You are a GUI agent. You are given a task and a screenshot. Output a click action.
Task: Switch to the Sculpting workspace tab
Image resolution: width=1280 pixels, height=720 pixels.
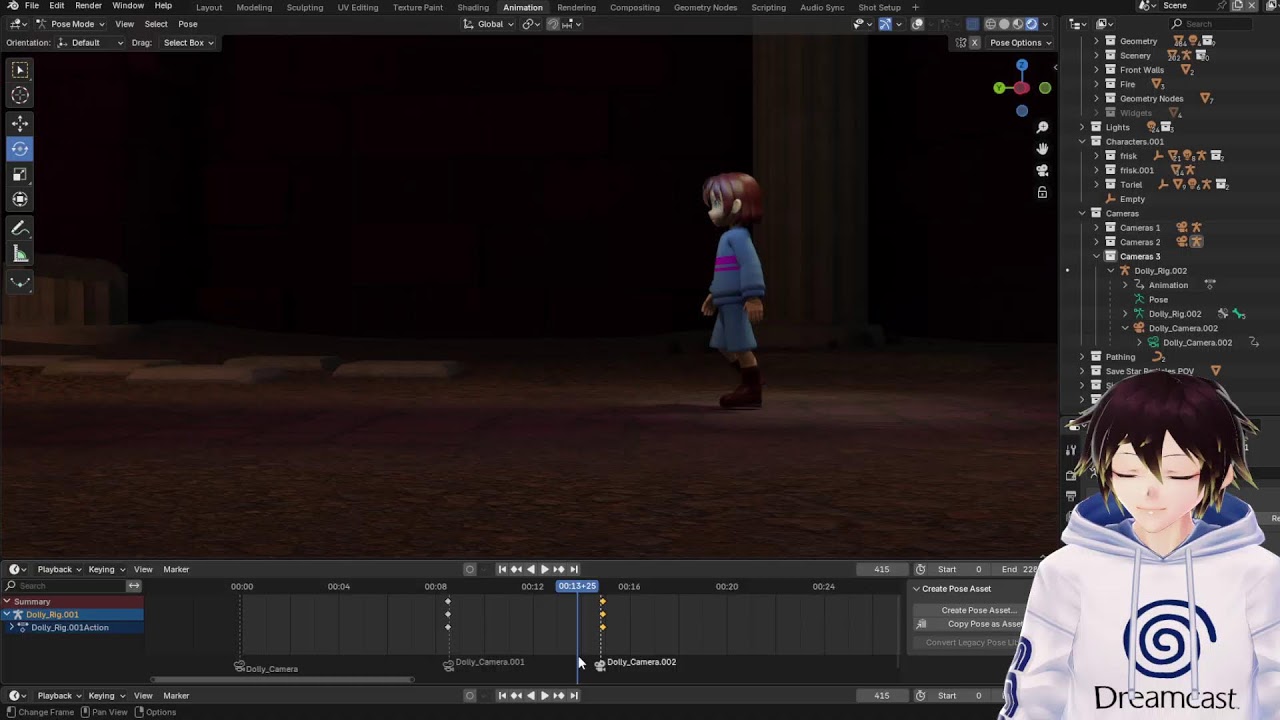pos(305,7)
